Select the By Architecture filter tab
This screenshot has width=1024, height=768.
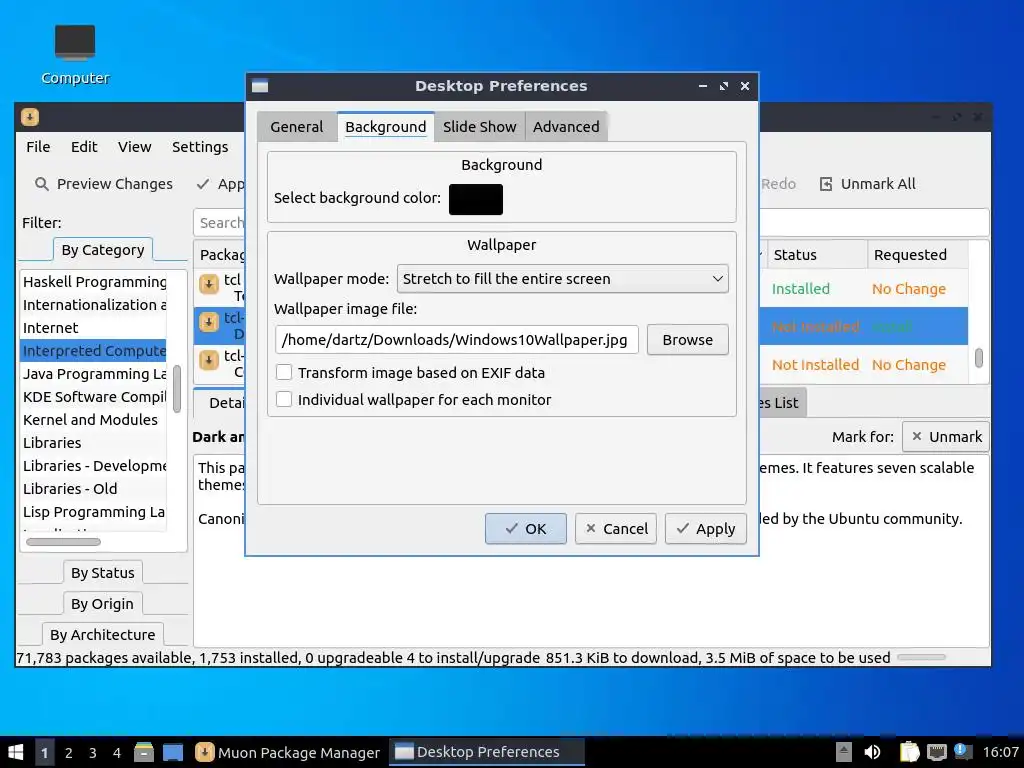tap(103, 635)
